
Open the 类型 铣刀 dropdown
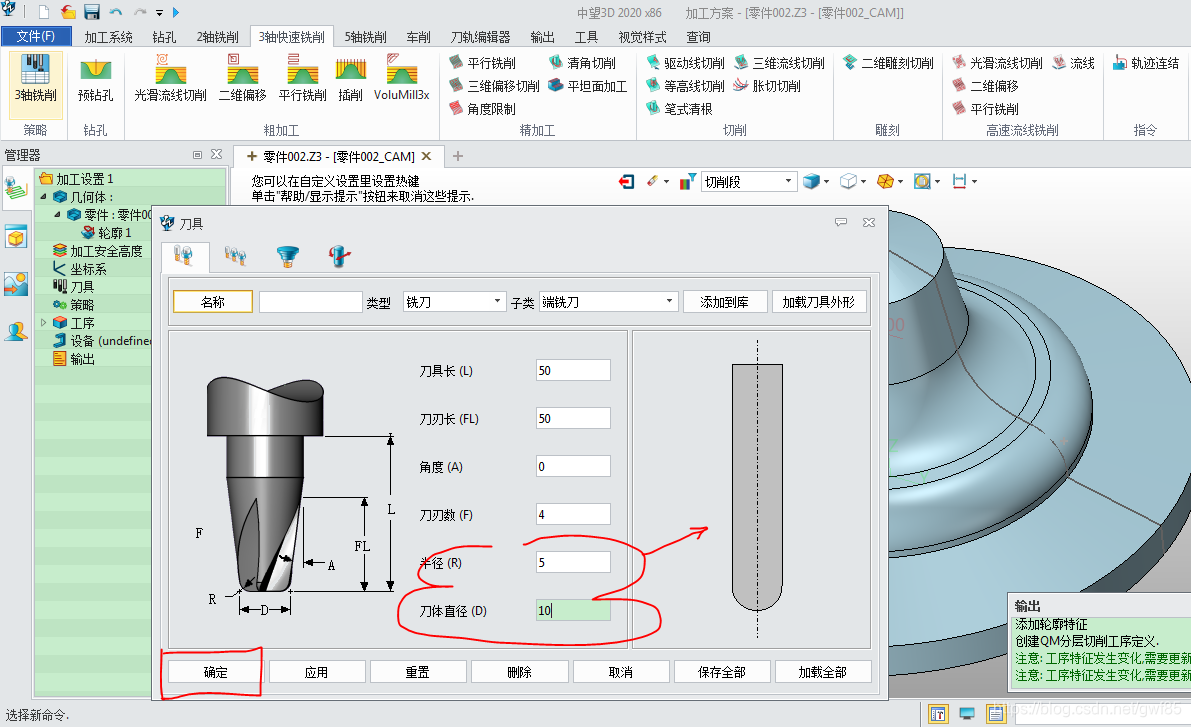tap(453, 302)
